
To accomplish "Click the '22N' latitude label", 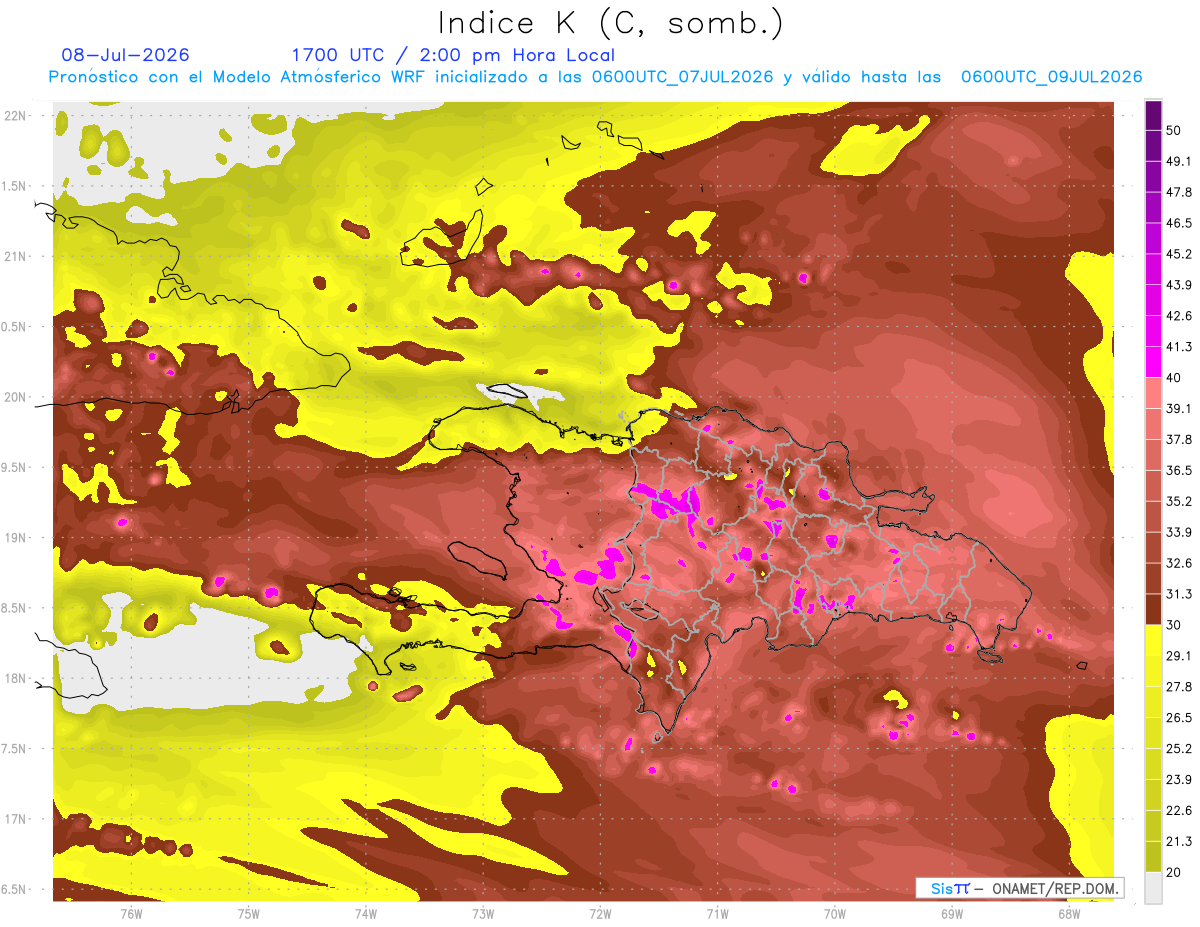I will [16, 116].
